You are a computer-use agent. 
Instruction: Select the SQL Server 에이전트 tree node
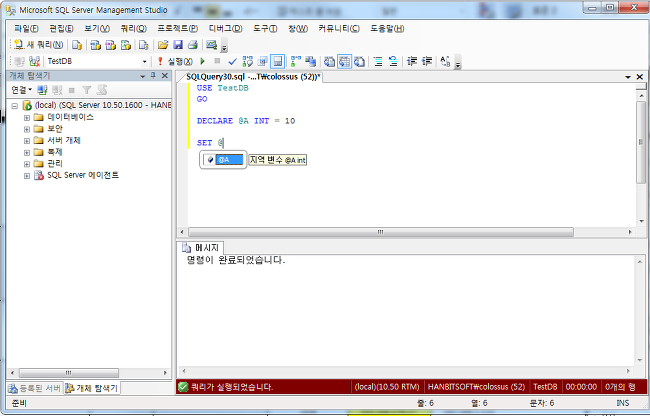(82, 175)
